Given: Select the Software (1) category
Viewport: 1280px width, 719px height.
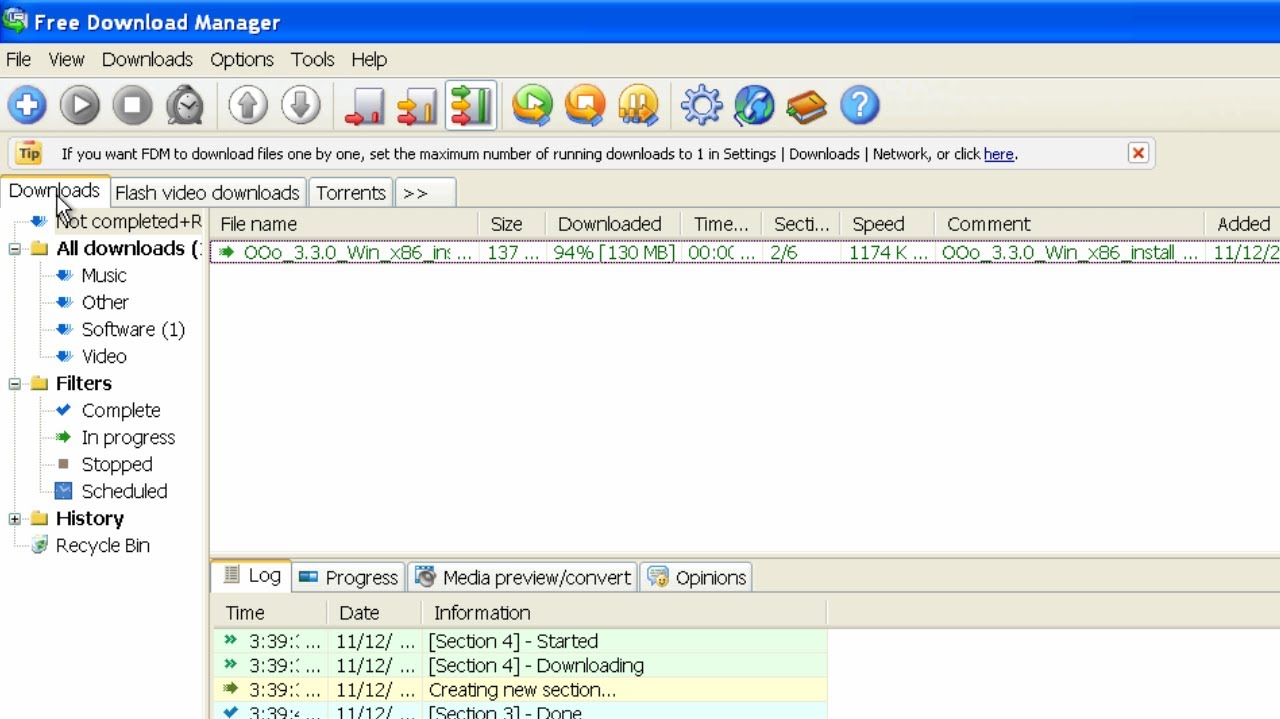Looking at the screenshot, I should (133, 329).
